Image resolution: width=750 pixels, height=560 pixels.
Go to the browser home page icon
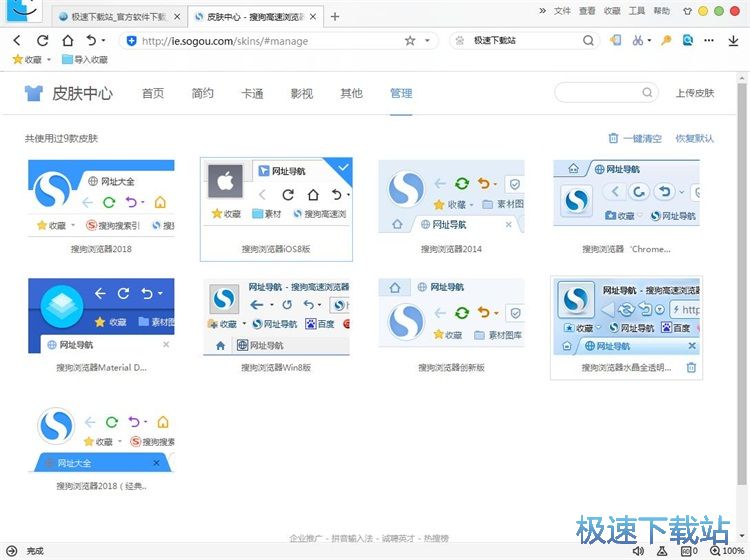tap(67, 40)
